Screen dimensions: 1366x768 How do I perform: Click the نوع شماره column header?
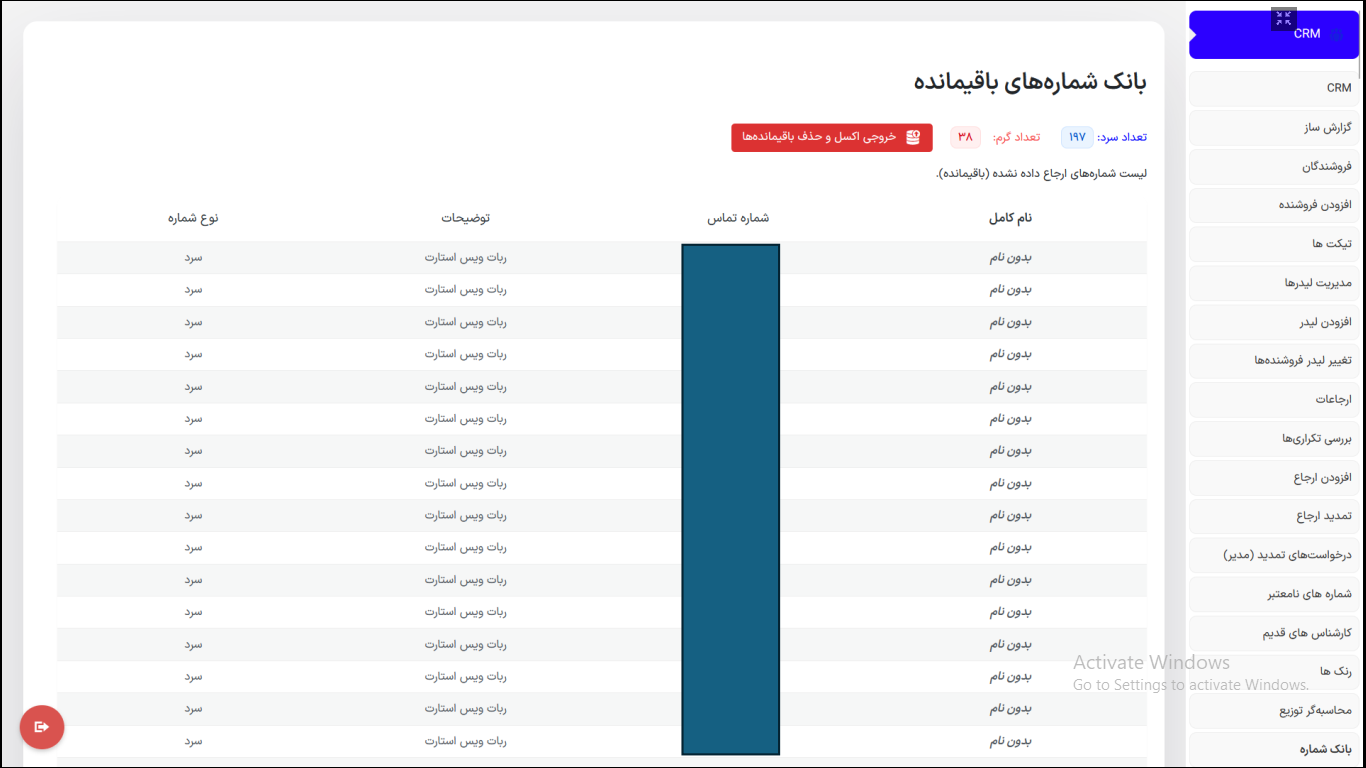(x=193, y=218)
